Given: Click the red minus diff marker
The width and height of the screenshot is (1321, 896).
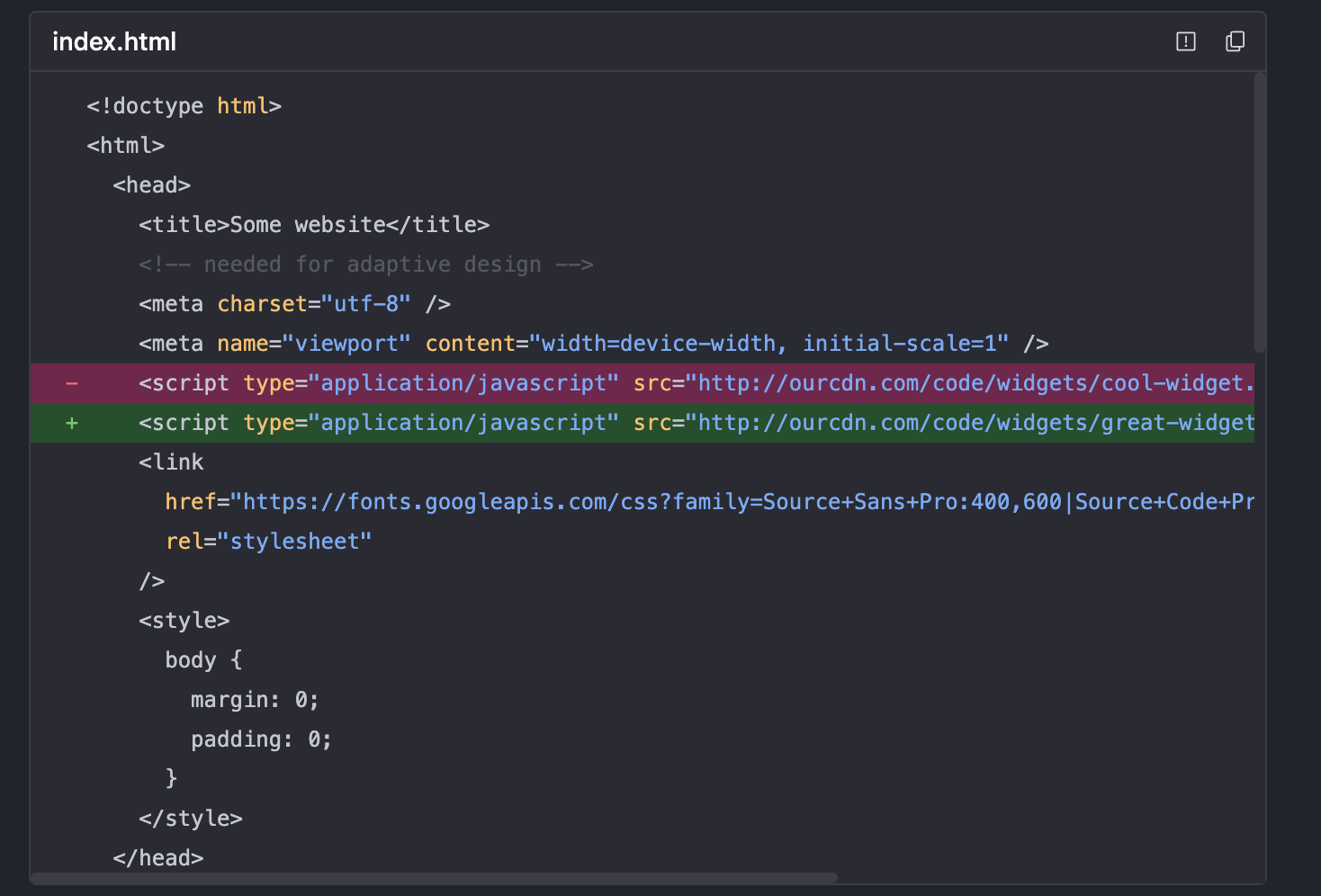Looking at the screenshot, I should point(72,383).
